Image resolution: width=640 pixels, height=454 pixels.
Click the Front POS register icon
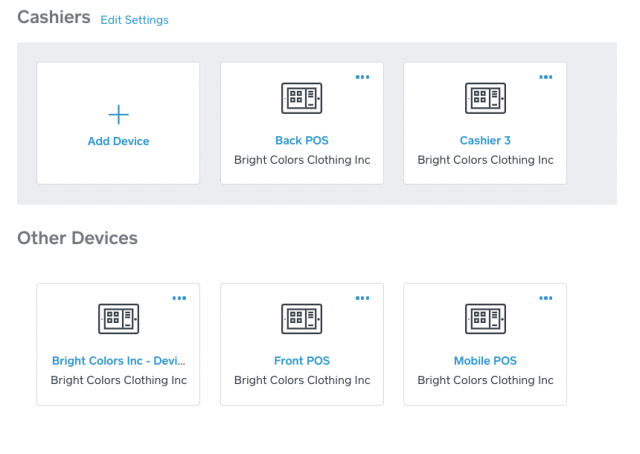(x=301, y=319)
